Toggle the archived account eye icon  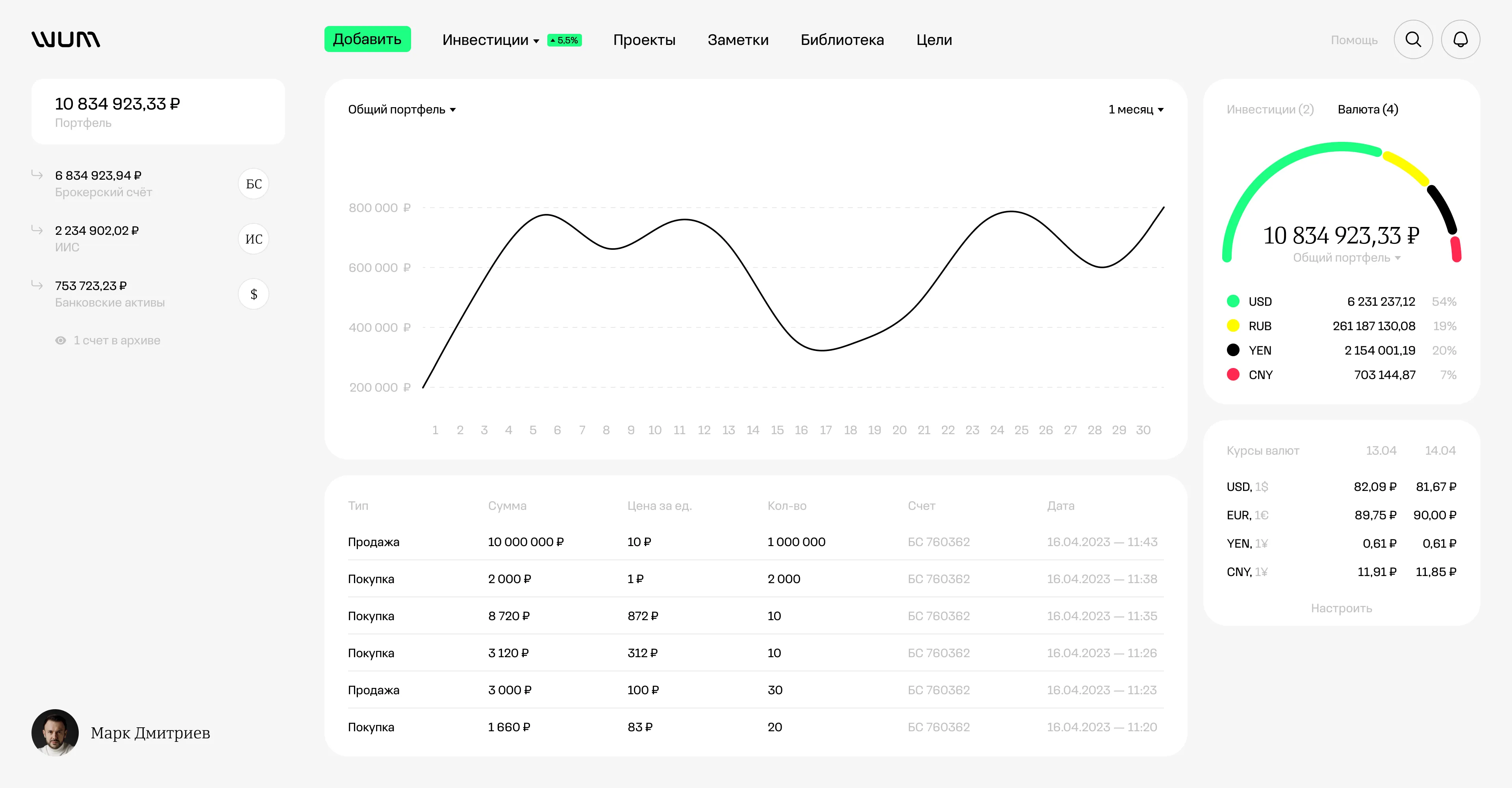(x=61, y=340)
